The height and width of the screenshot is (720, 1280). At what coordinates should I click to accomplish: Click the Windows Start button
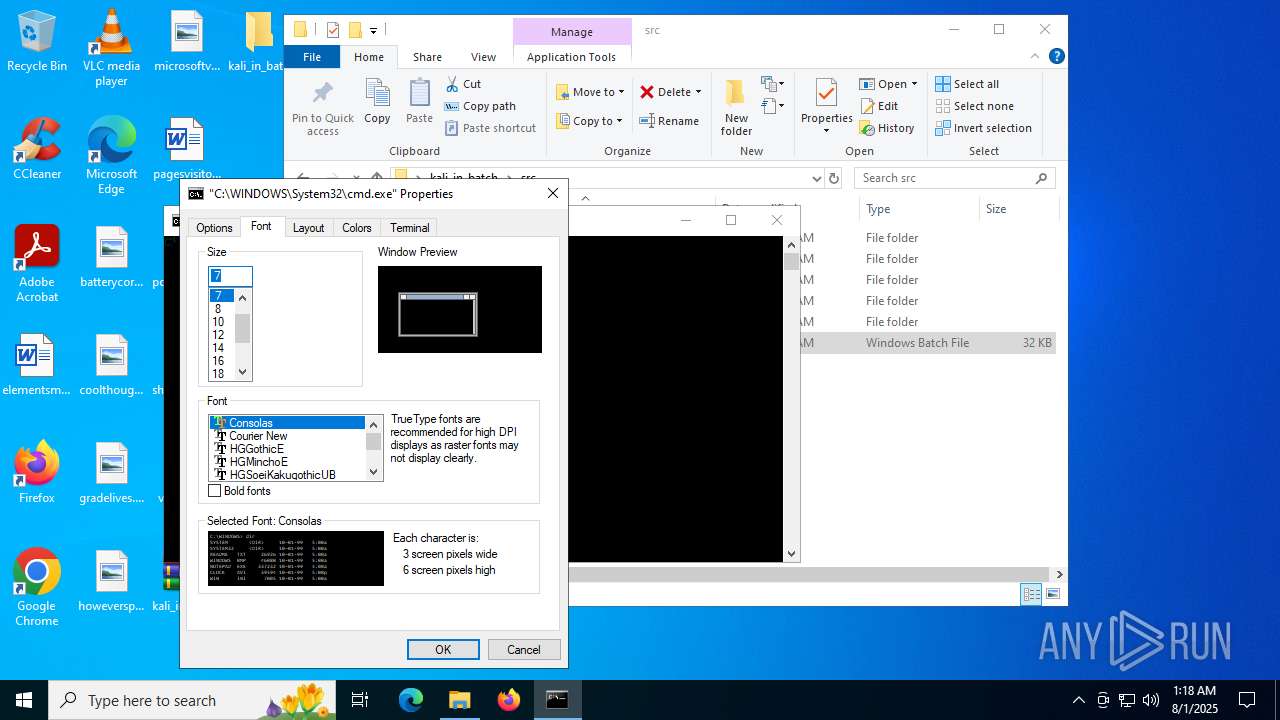[24, 700]
